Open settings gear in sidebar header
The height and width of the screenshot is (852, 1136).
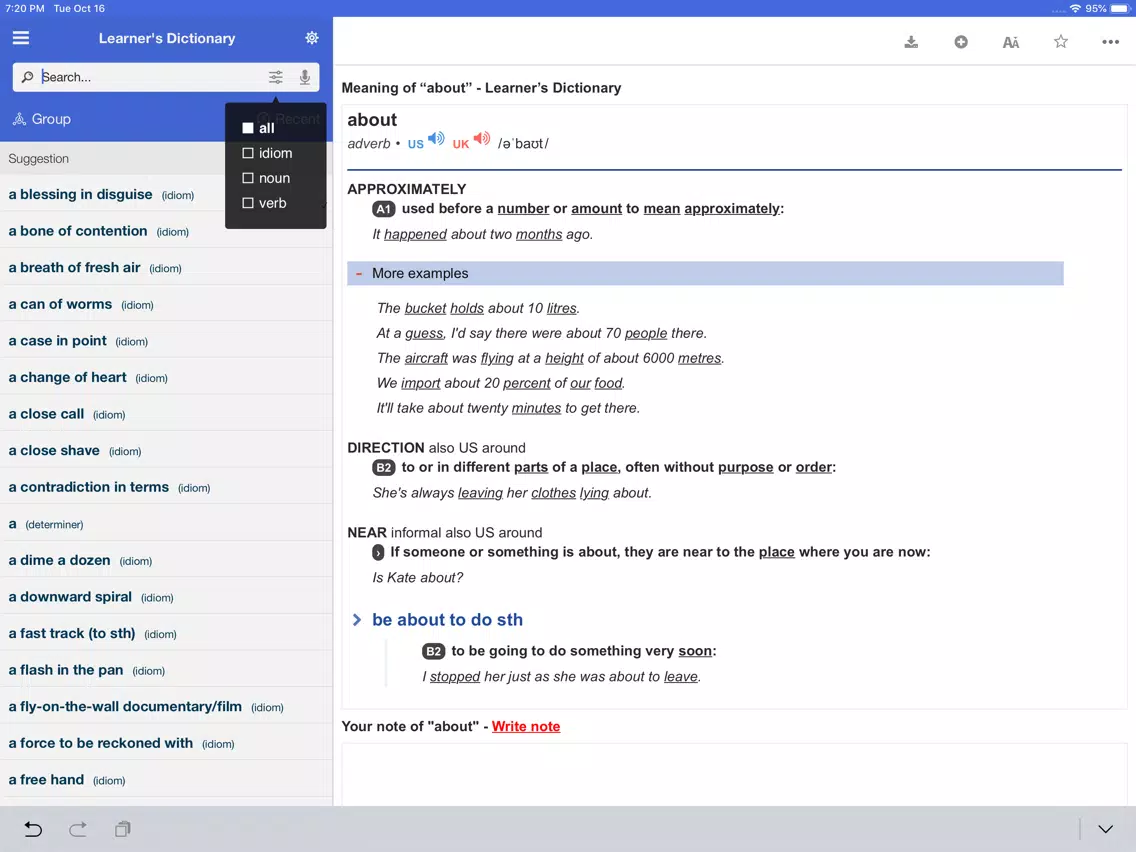pos(312,38)
